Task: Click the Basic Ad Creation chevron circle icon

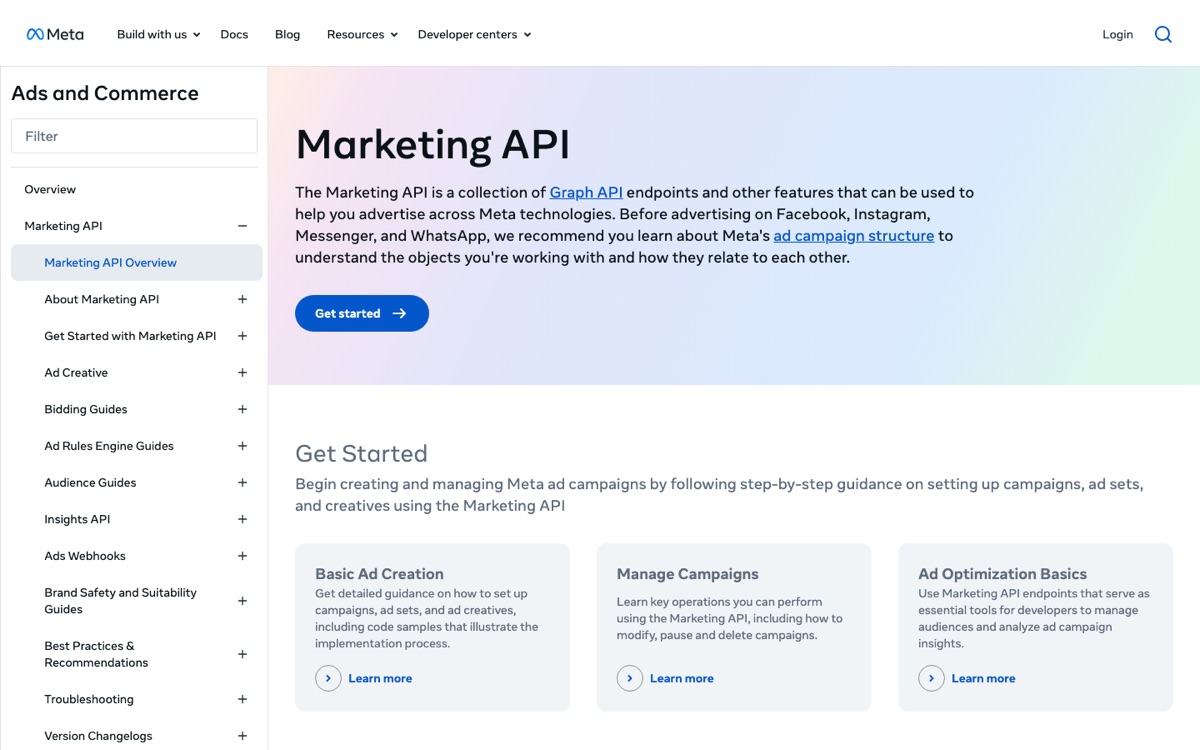Action: [x=328, y=678]
